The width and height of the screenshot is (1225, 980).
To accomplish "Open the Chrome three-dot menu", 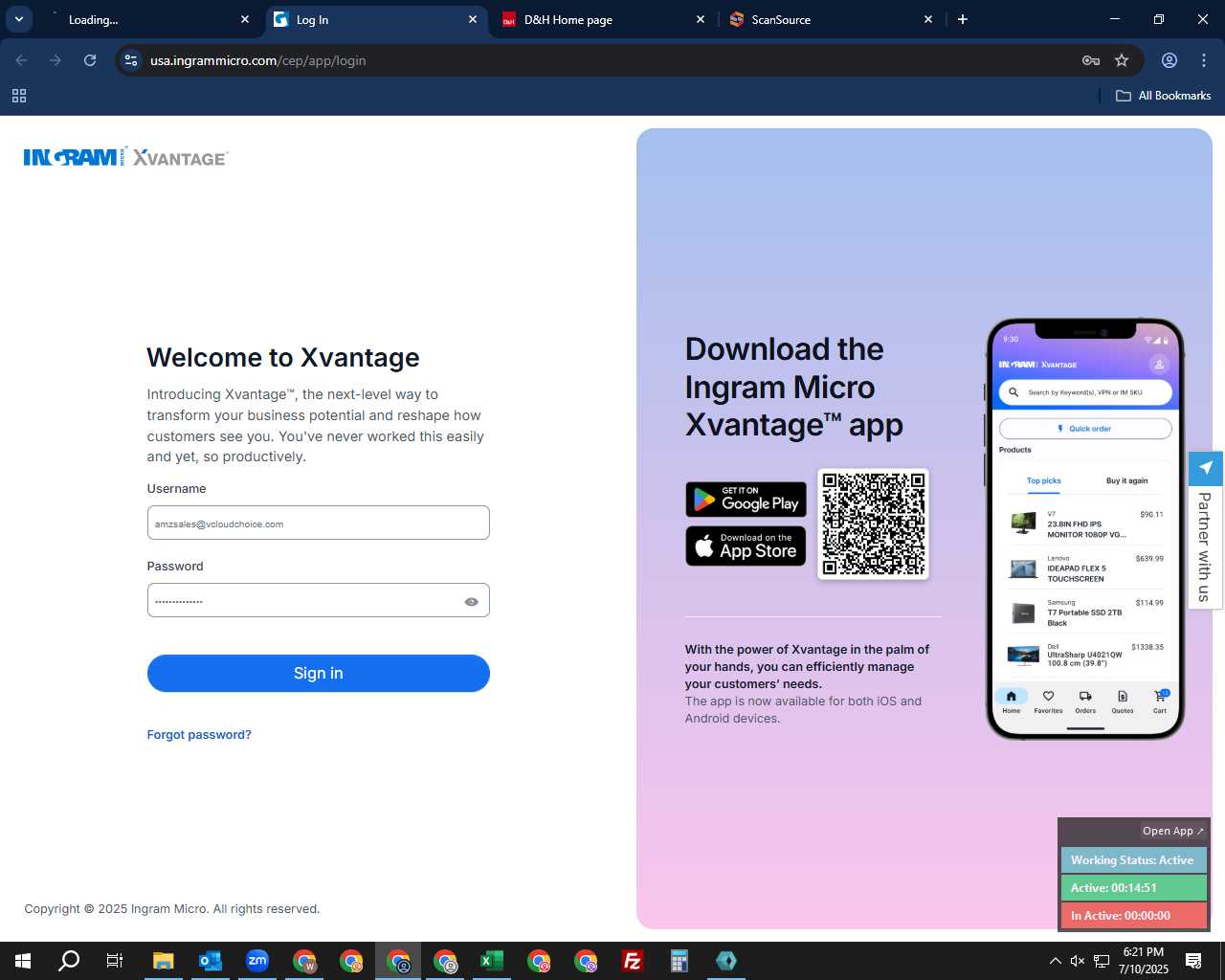I will click(1204, 60).
